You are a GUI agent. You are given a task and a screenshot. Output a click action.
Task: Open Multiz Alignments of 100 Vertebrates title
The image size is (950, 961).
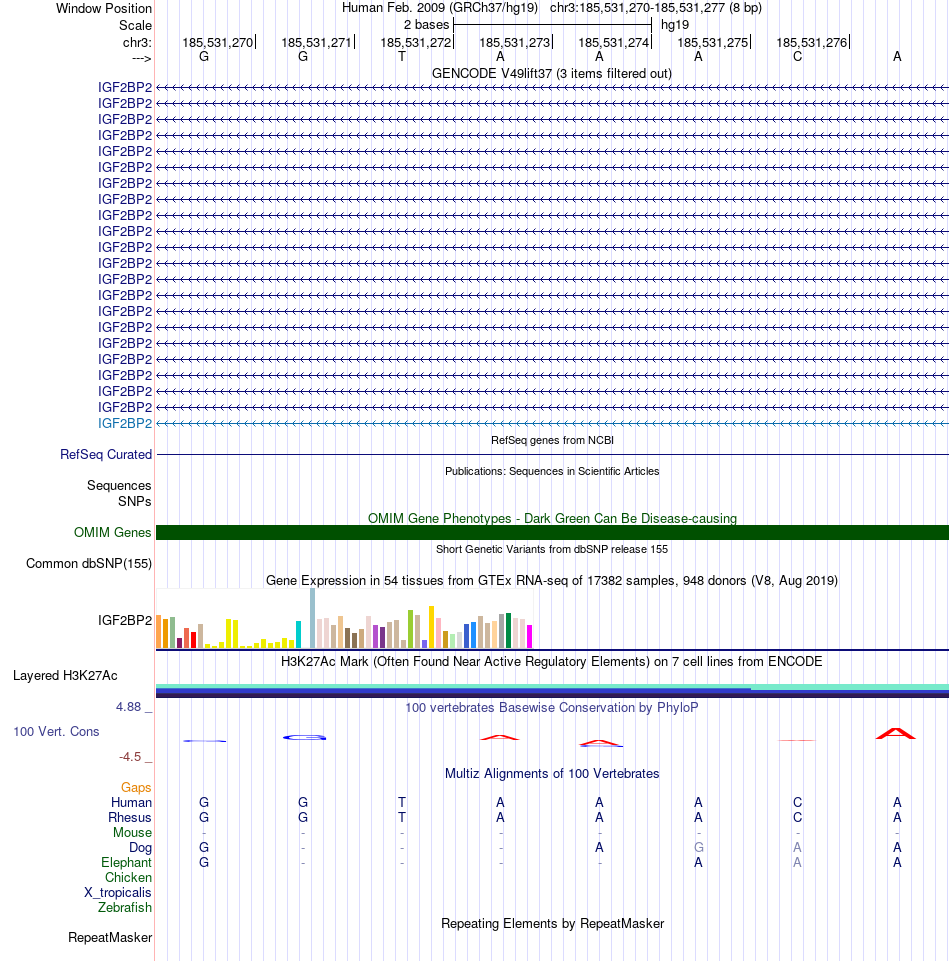point(552,773)
